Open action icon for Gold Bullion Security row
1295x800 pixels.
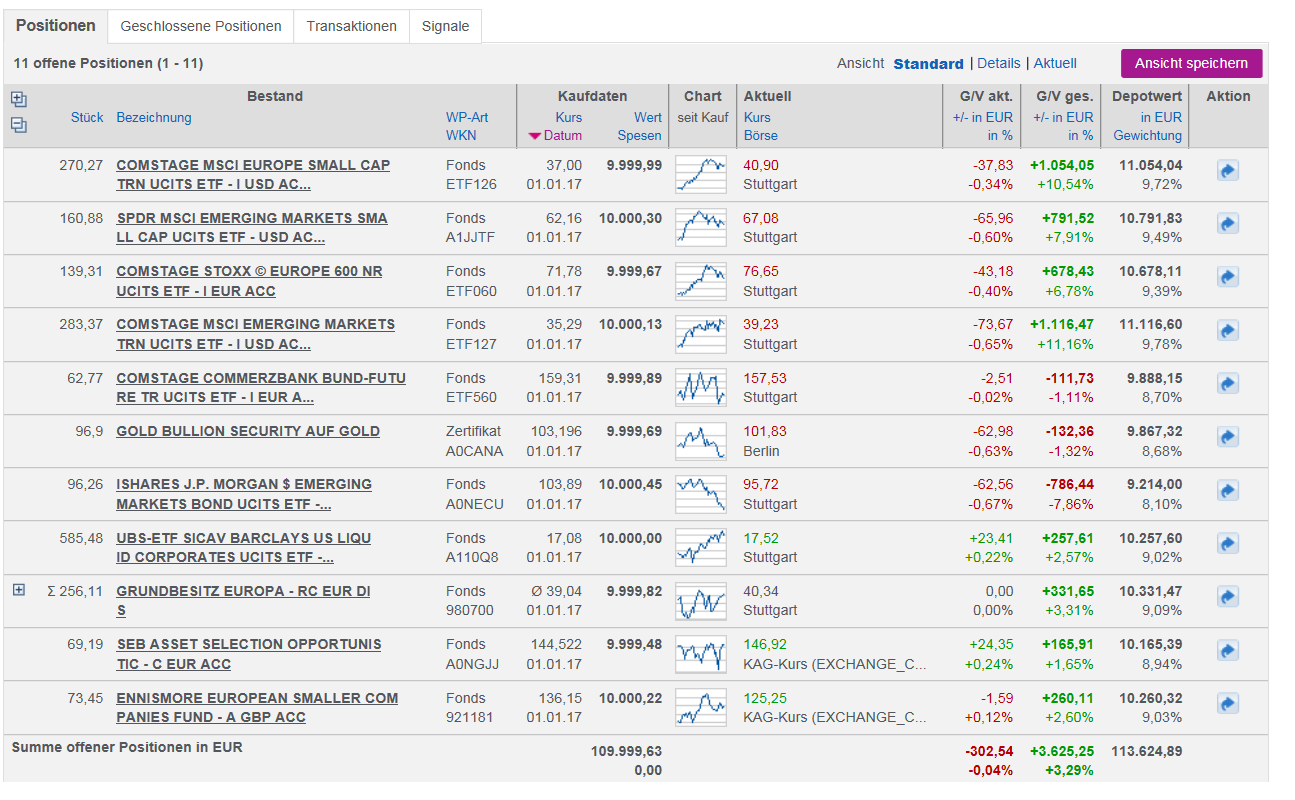1228,437
